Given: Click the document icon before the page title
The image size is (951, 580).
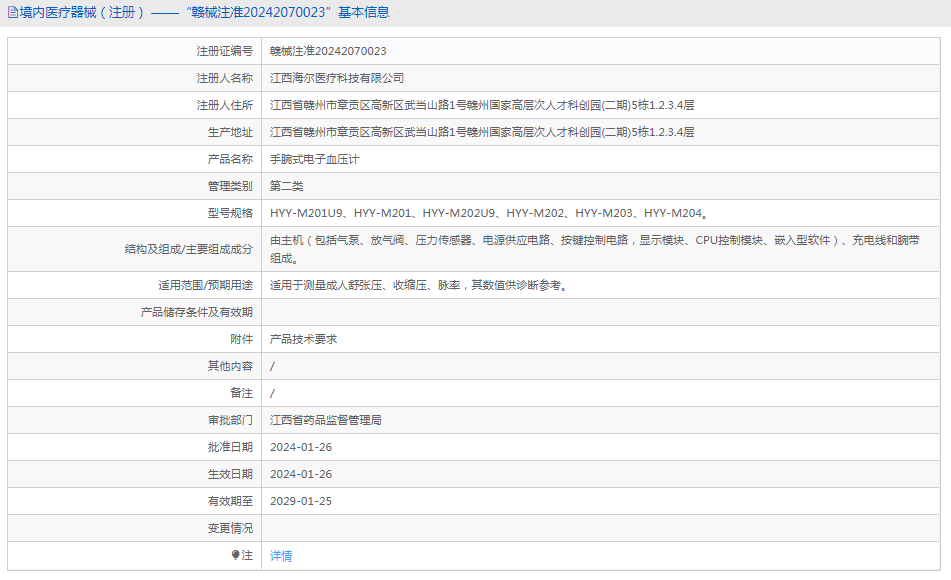Looking at the screenshot, I should click(x=13, y=12).
